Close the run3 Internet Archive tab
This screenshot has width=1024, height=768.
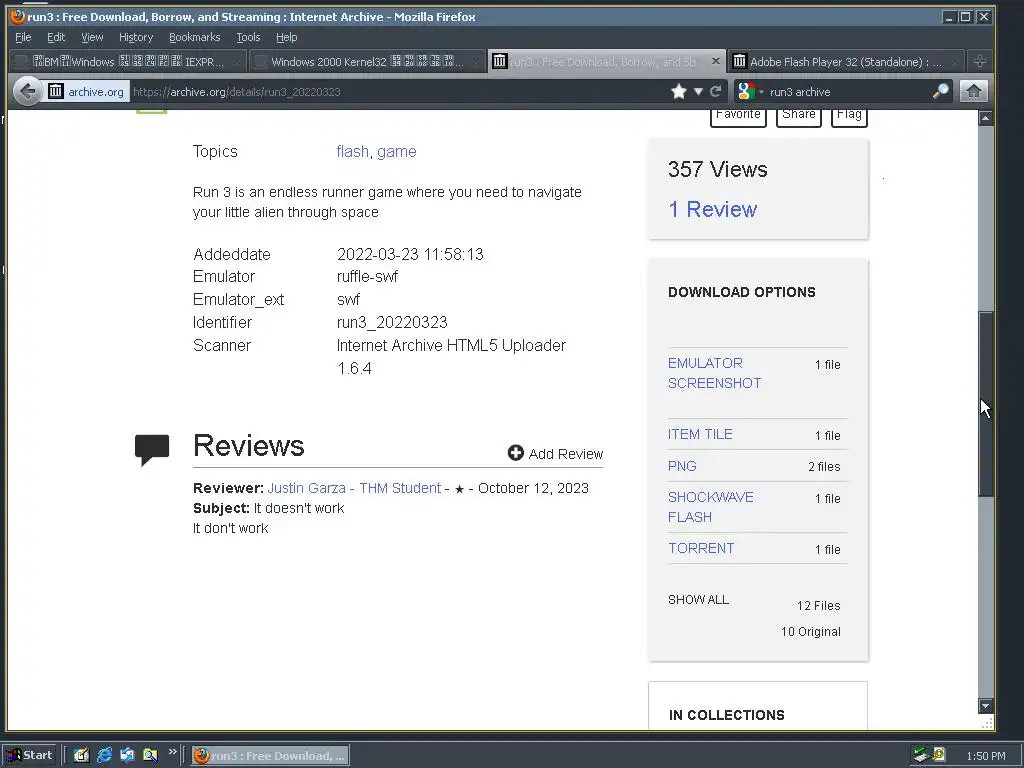pyautogui.click(x=715, y=61)
